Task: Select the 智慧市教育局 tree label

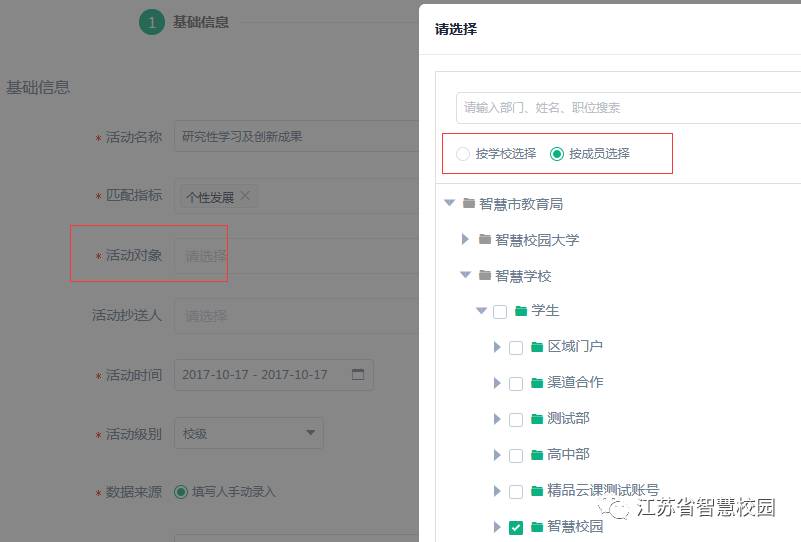Action: tap(521, 204)
